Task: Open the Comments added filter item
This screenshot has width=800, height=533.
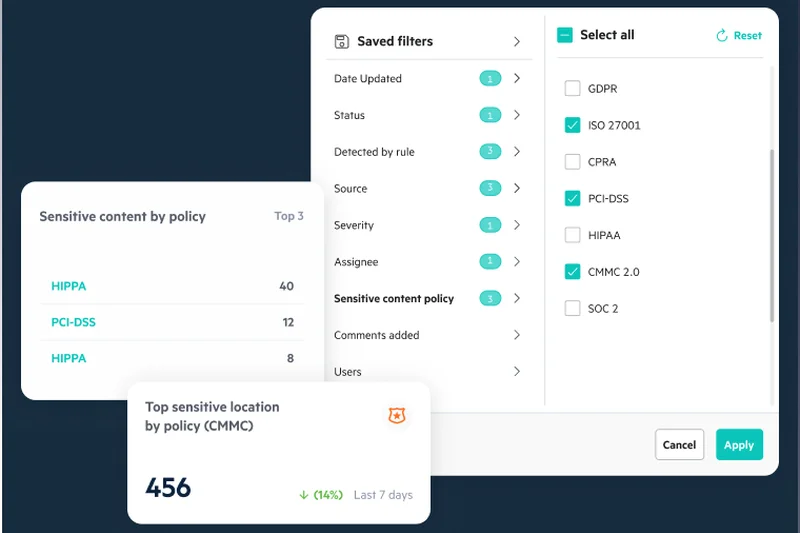Action: coord(377,335)
